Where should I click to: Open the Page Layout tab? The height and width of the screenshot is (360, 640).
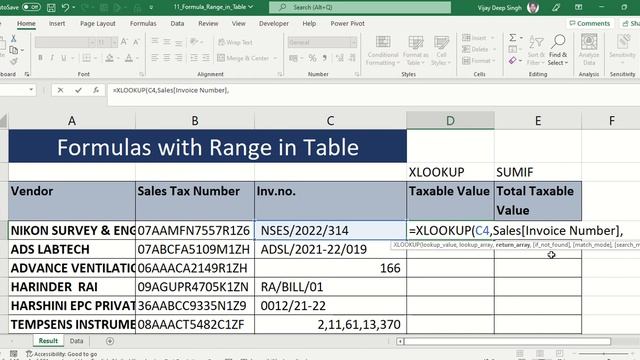(x=98, y=24)
